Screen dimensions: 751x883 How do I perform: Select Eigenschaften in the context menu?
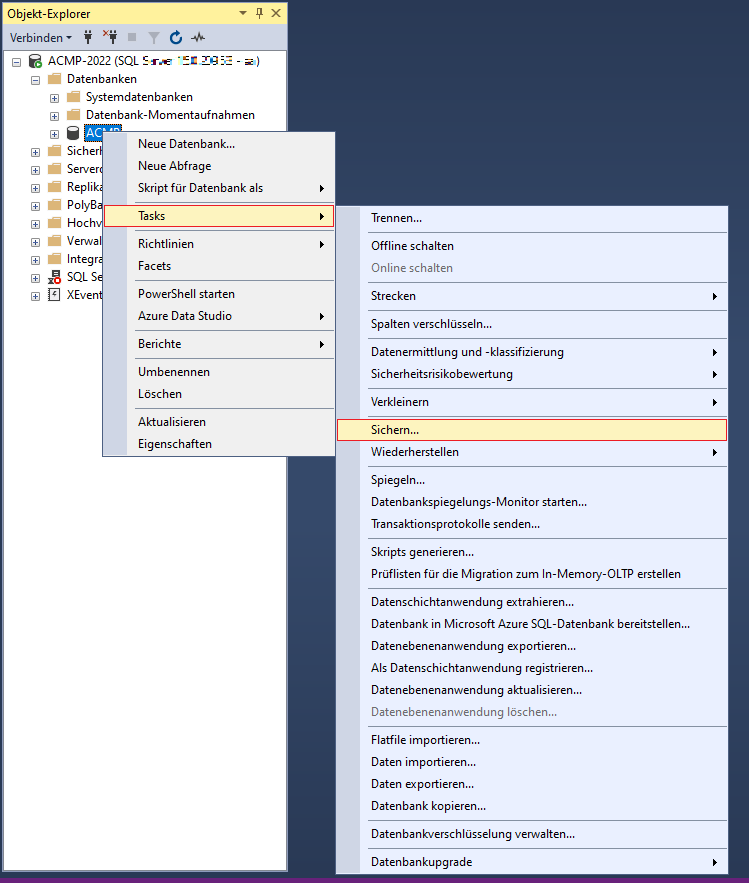point(174,444)
